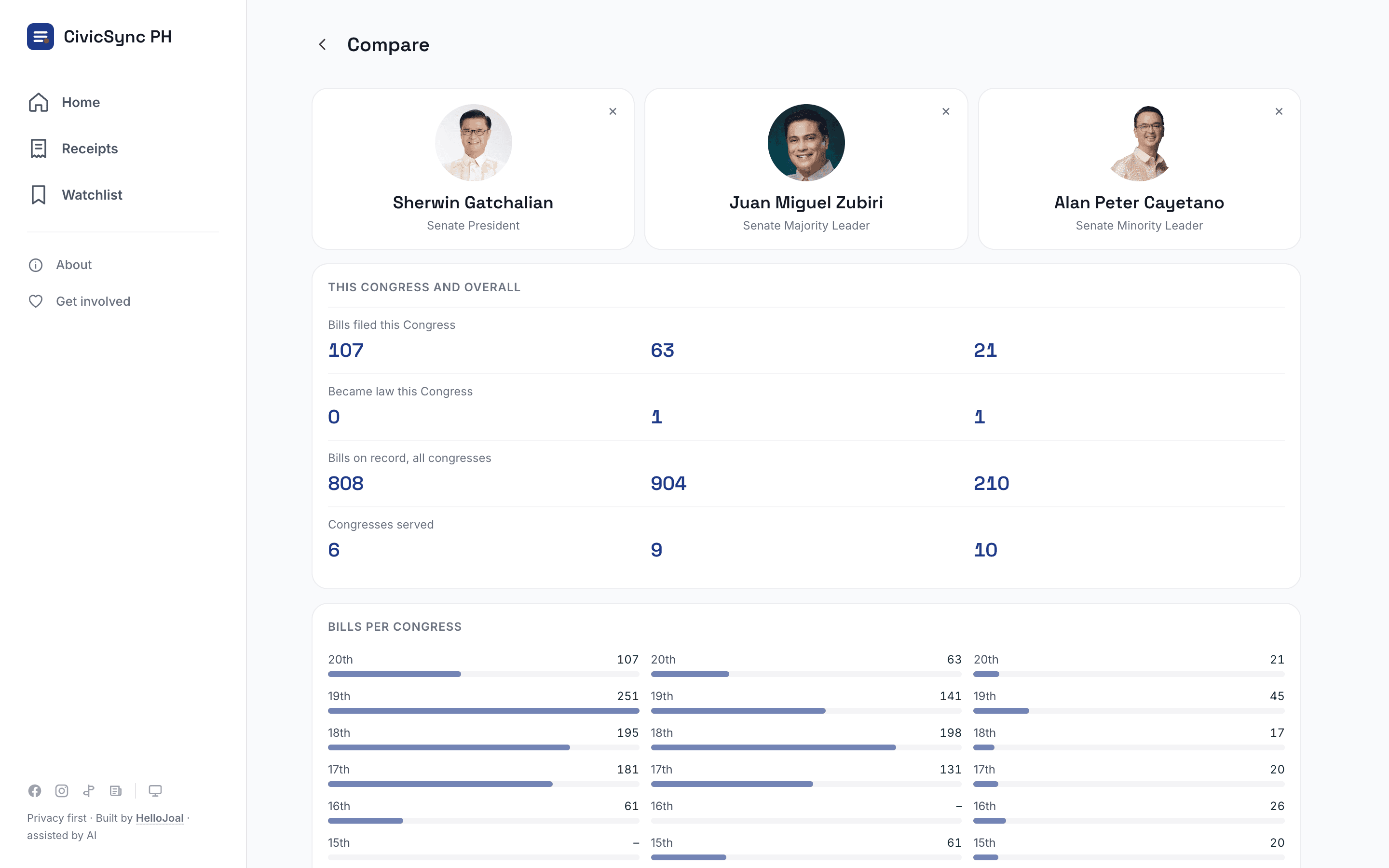Click Juan Miguel Zubiri's profile photo
The width and height of the screenshot is (1389, 868).
tap(806, 142)
